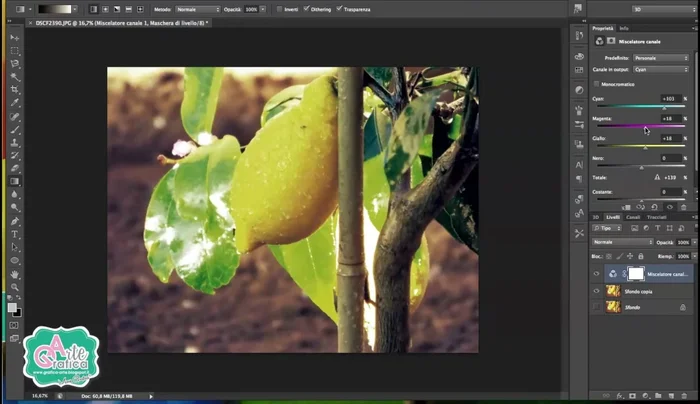This screenshot has width=700, height=404.
Task: Open the layer blend mode Normale dropdown
Action: point(622,242)
